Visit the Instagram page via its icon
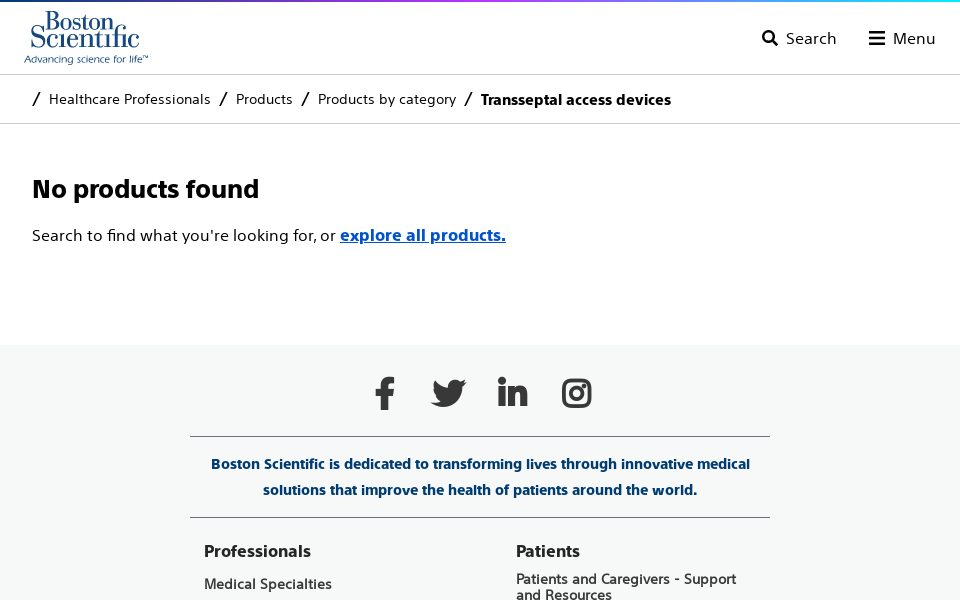Screen dimensions: 960x600 point(576,393)
